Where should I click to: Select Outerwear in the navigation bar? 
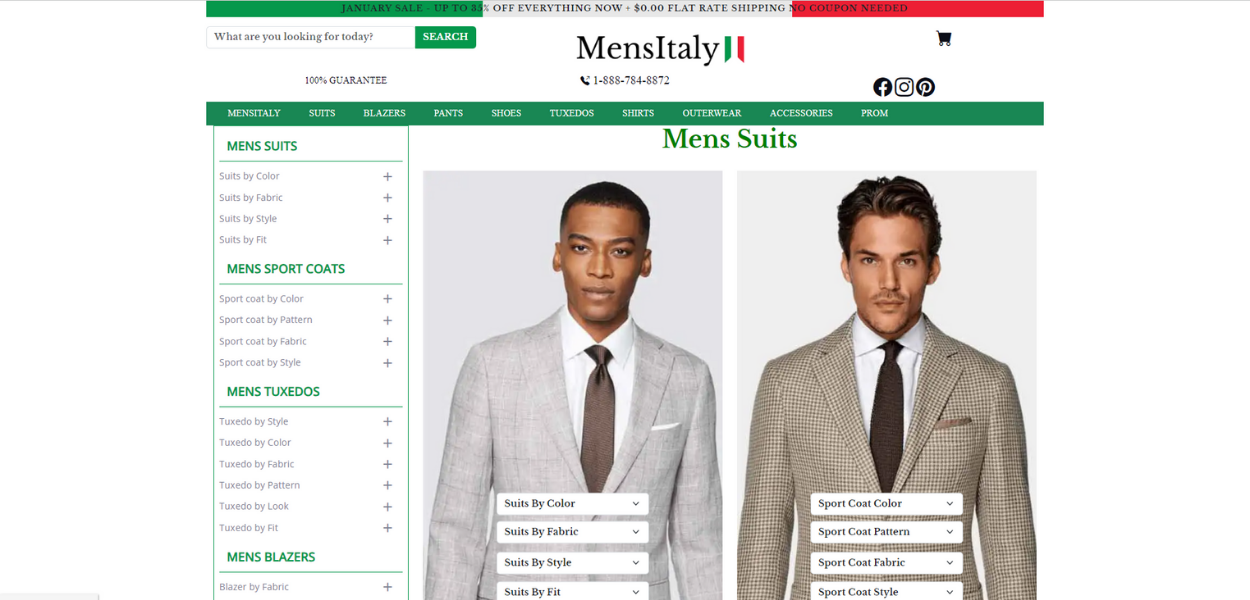click(711, 114)
